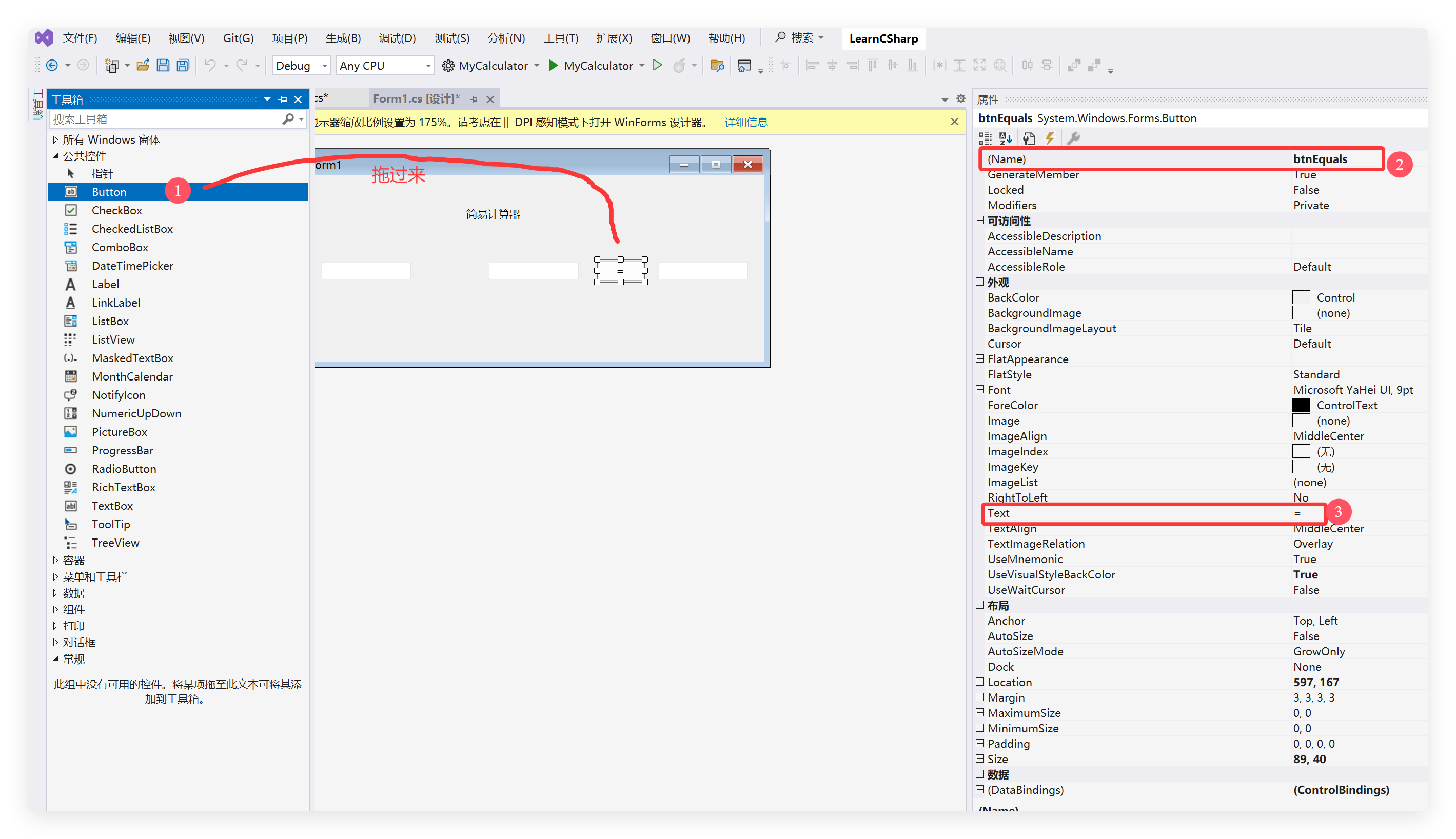This screenshot has height=839, width=1456.
Task: Click the ForeColor black ControlText swatch
Action: click(1301, 405)
